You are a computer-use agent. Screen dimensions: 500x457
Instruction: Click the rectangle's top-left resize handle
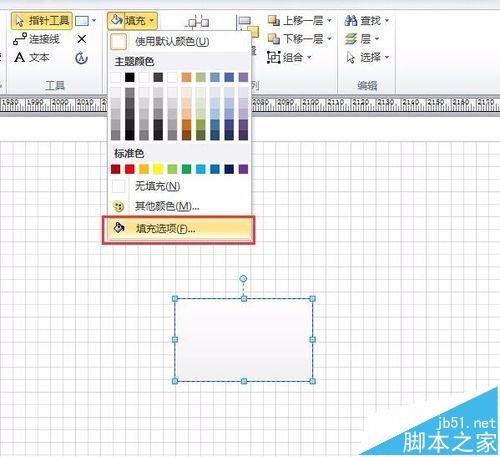tap(175, 299)
